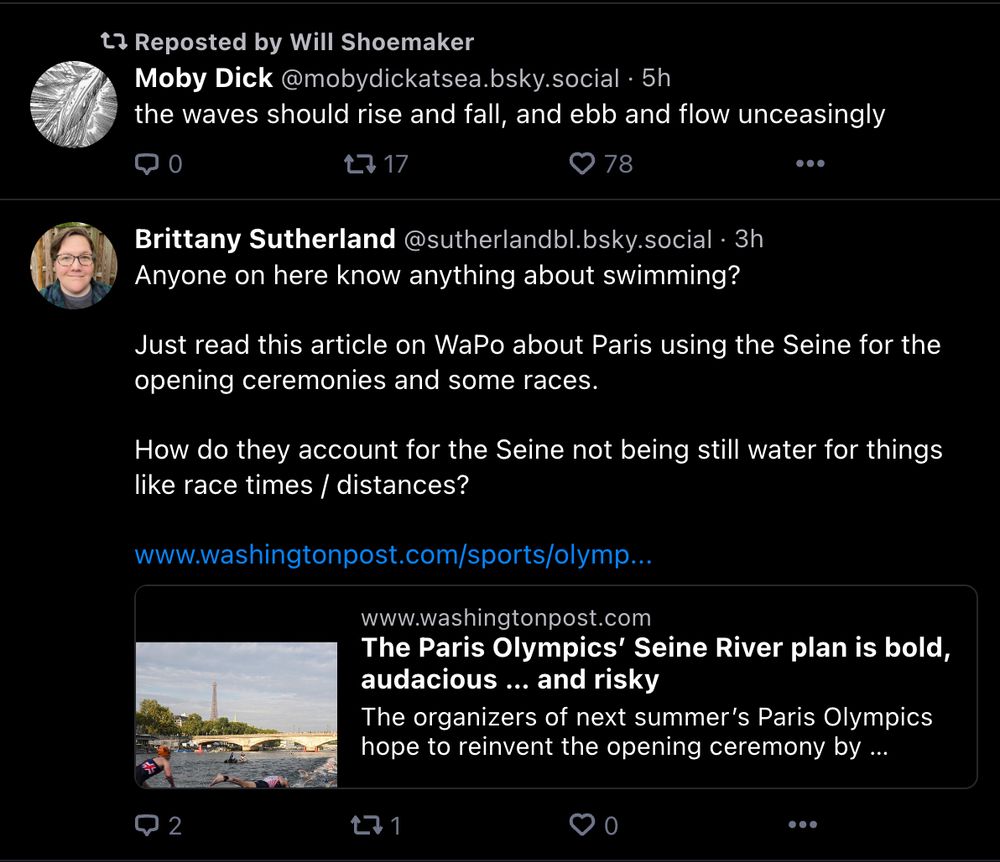Screen dimensions: 1000x862
Task: Open the @sutherlandbl.bsky.social handle
Action: pyautogui.click(x=558, y=240)
